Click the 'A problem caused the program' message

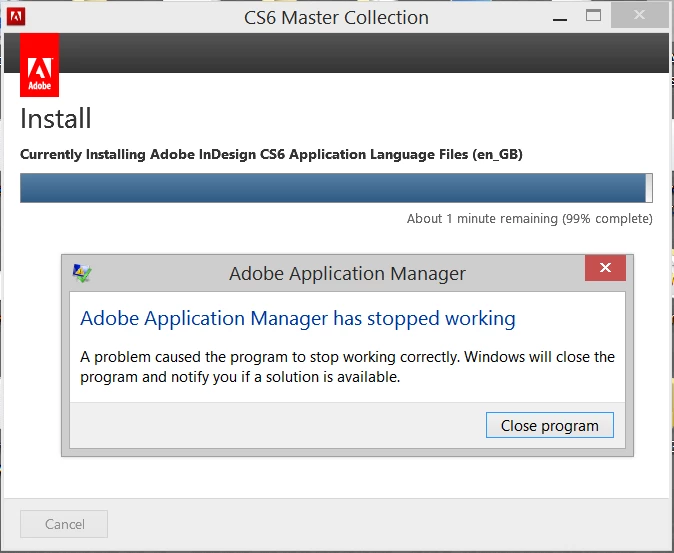pyautogui.click(x=347, y=367)
